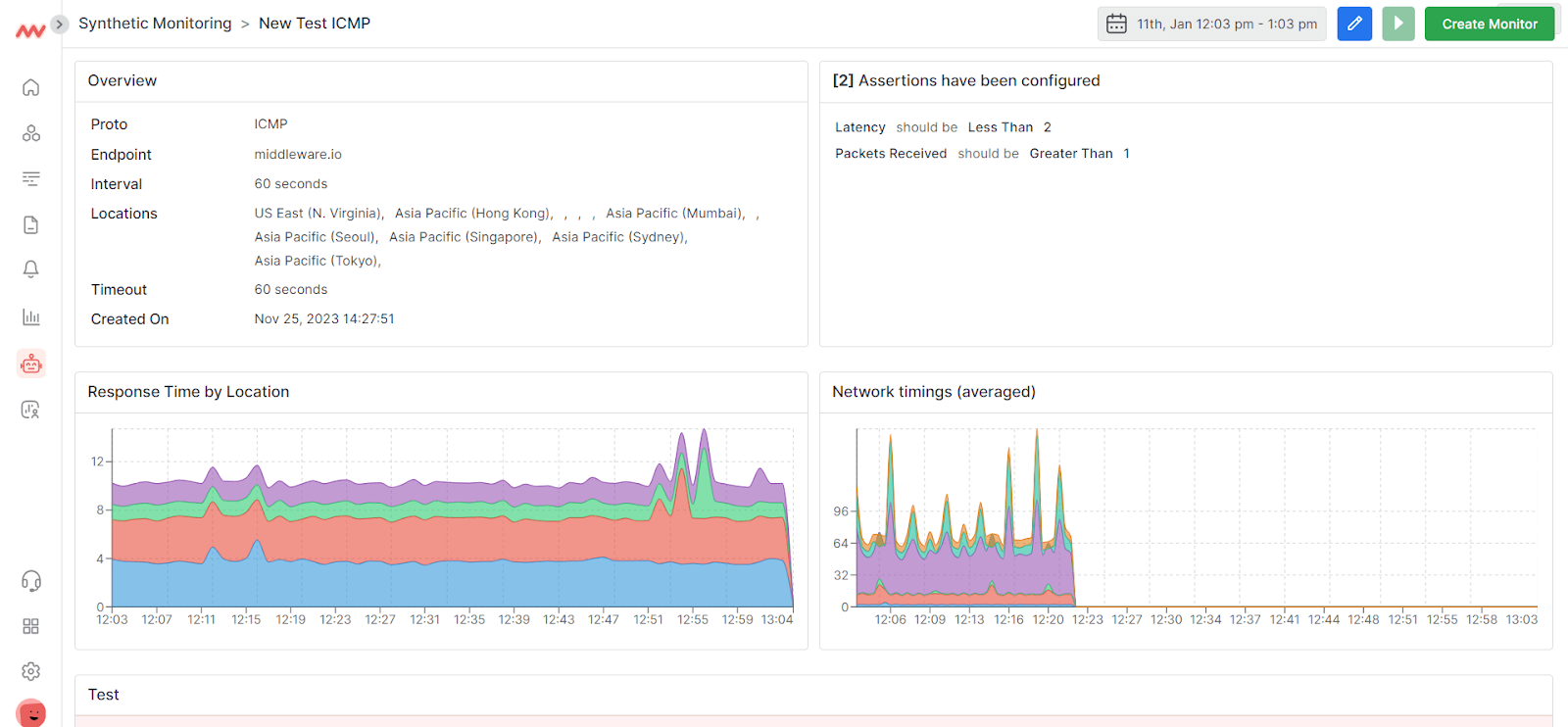The width and height of the screenshot is (1568, 727).
Task: Click the user avatar at sidebar bottom
Action: 31,713
